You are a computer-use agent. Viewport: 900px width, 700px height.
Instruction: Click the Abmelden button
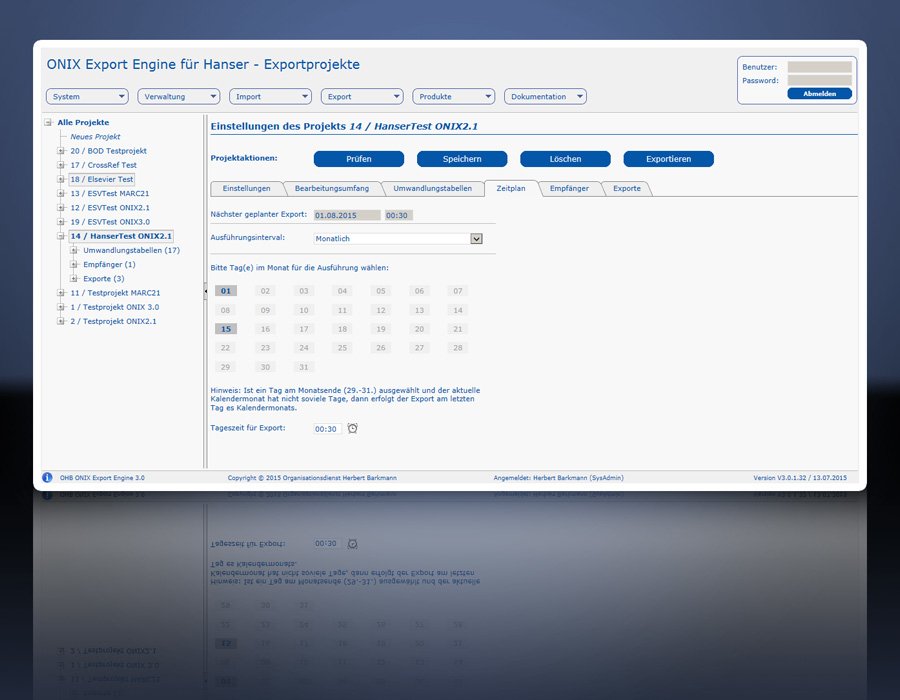tap(820, 94)
